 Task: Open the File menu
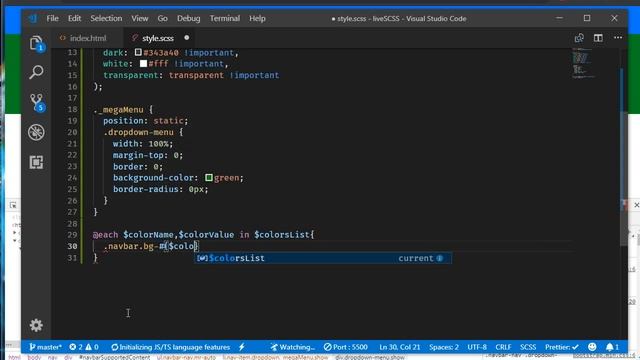pos(52,18)
